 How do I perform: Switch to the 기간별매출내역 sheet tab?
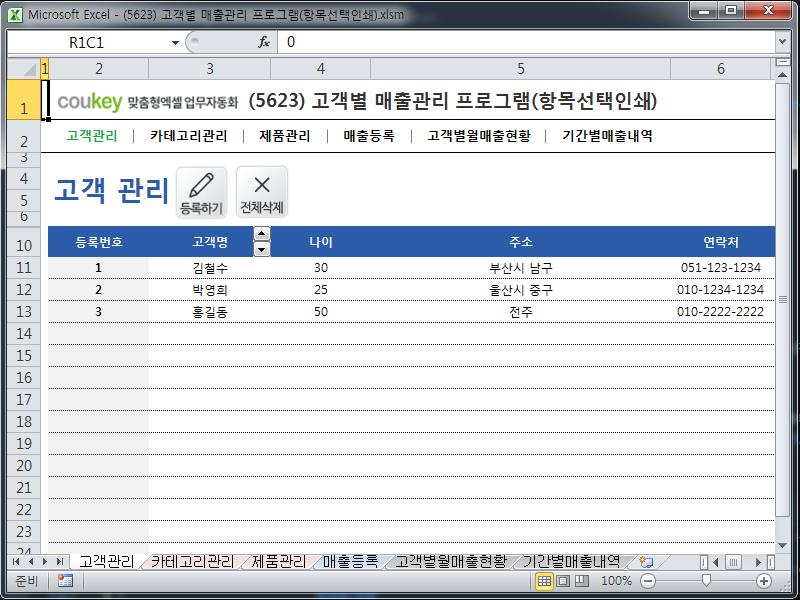[x=571, y=562]
